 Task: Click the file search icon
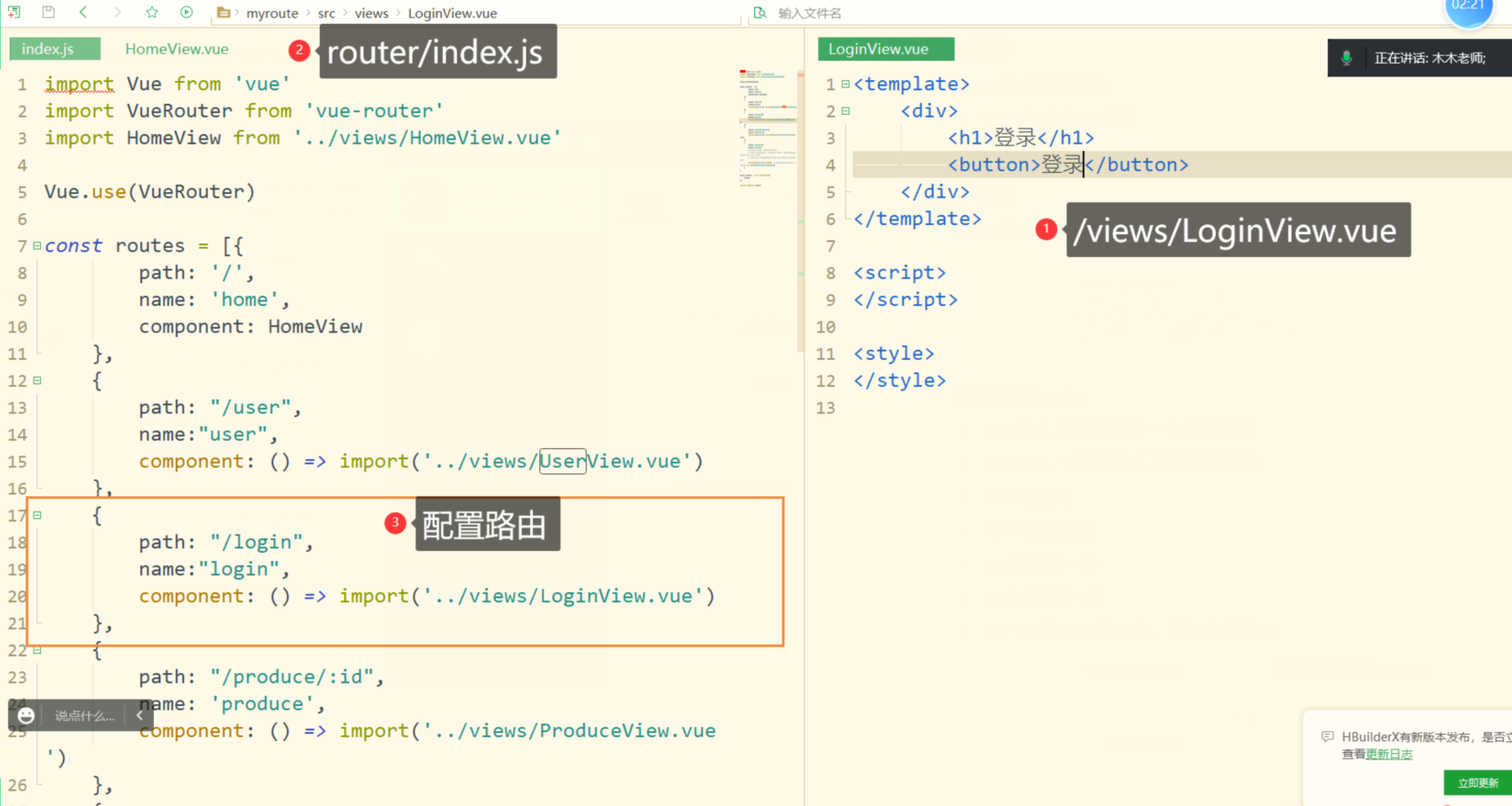coord(760,13)
